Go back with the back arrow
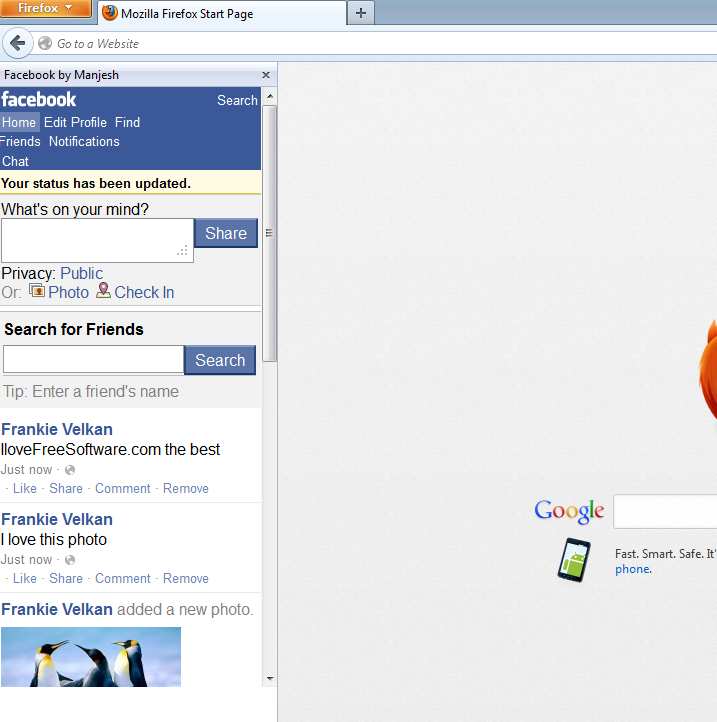The image size is (717, 722). pyautogui.click(x=17, y=43)
